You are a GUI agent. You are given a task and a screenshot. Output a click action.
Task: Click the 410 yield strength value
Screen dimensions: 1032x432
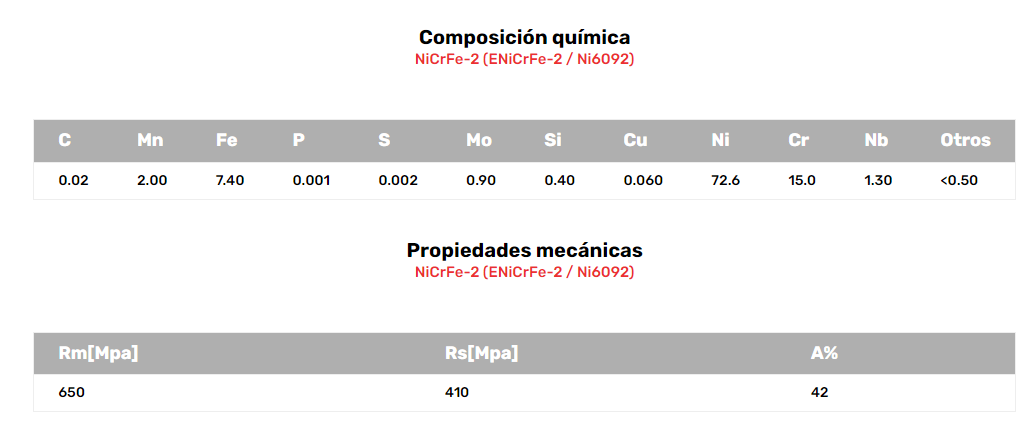pos(457,392)
